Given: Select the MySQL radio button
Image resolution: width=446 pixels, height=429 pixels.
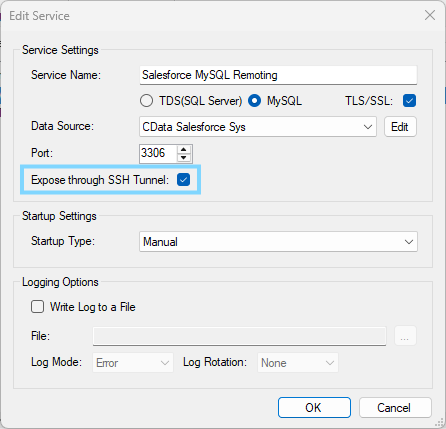Looking at the screenshot, I should tap(254, 100).
